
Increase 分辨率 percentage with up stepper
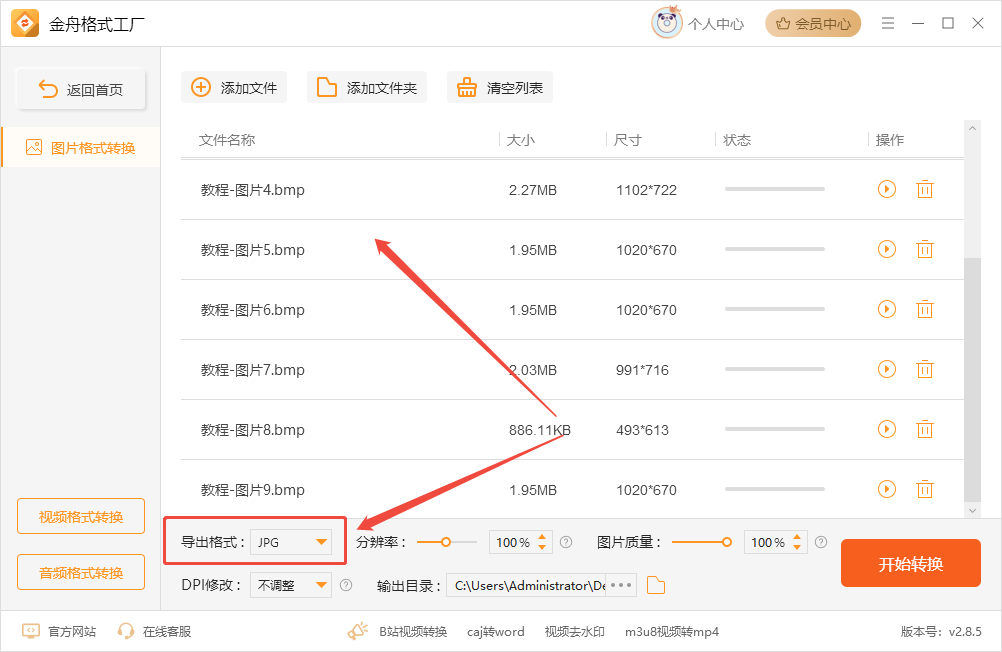(x=542, y=537)
